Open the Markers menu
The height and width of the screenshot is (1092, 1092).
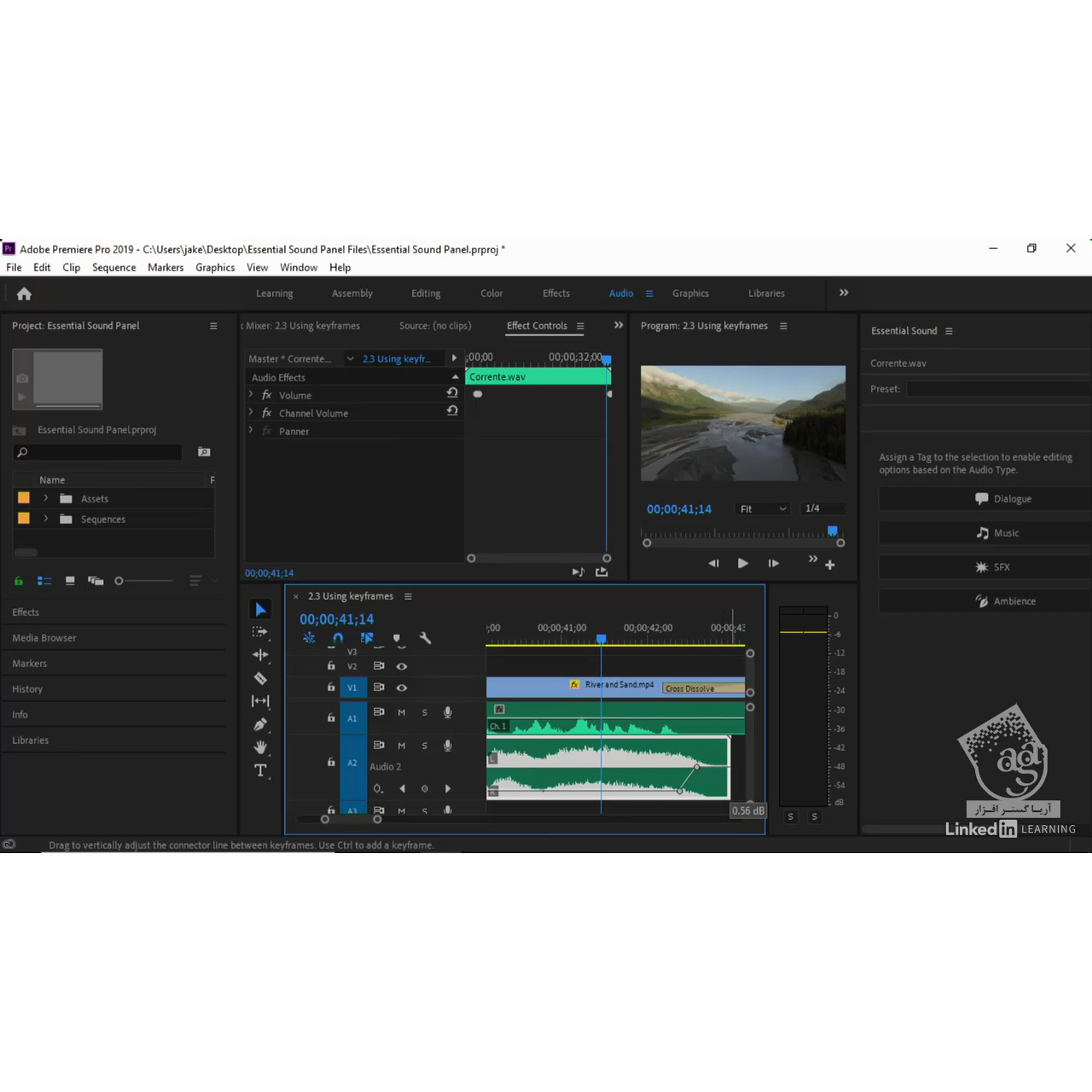coord(166,268)
